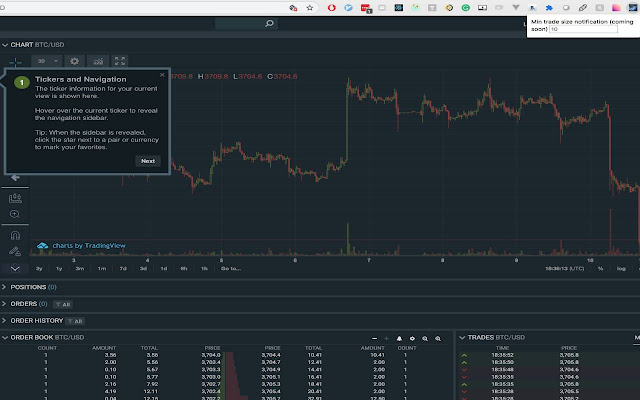Click the Go to... date button

coord(231,269)
